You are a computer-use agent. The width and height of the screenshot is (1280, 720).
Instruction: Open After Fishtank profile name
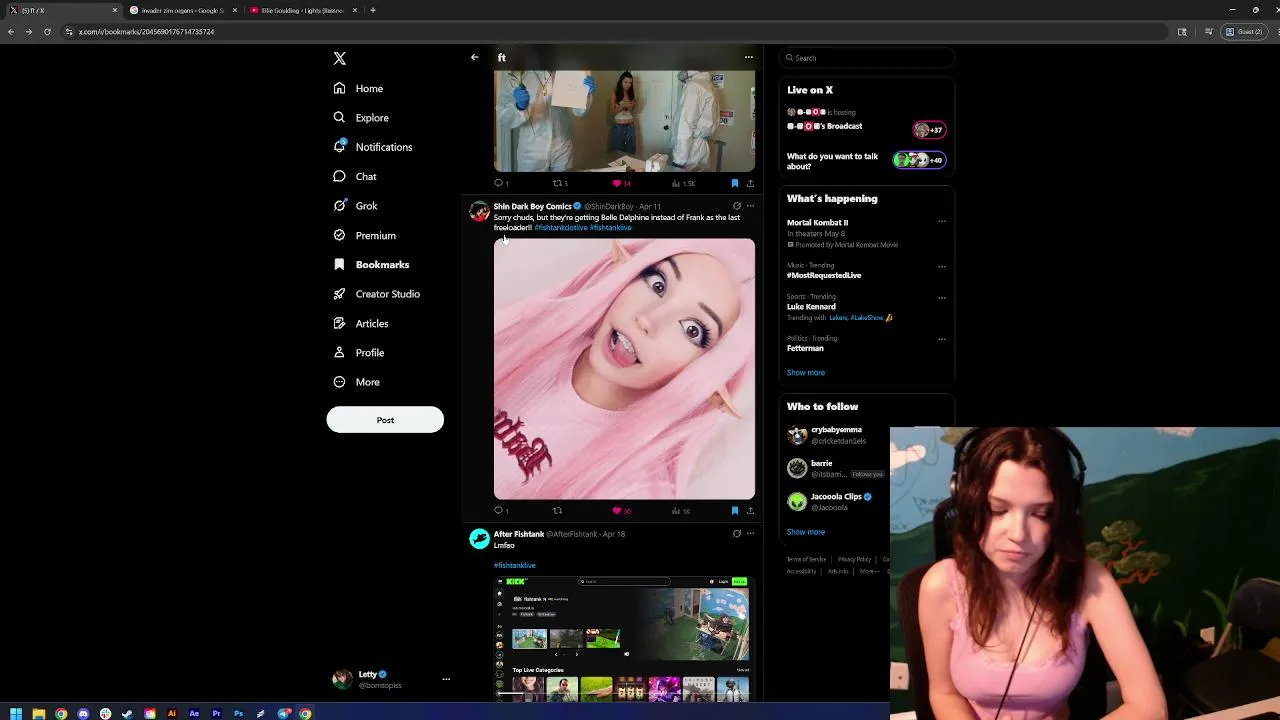[519, 534]
